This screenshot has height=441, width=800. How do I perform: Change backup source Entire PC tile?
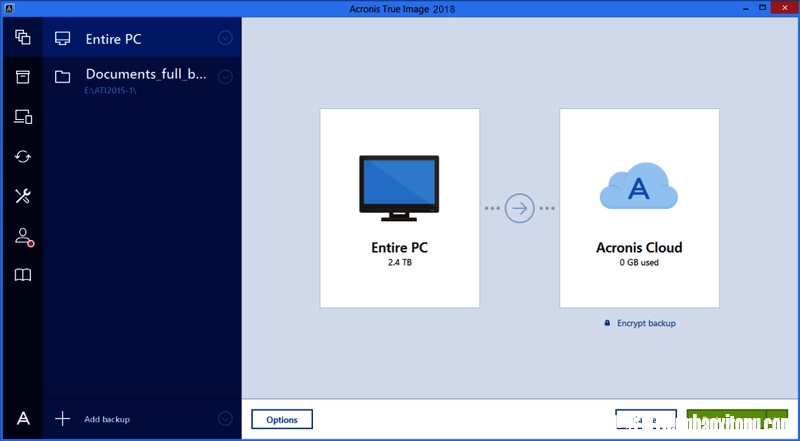(x=399, y=208)
